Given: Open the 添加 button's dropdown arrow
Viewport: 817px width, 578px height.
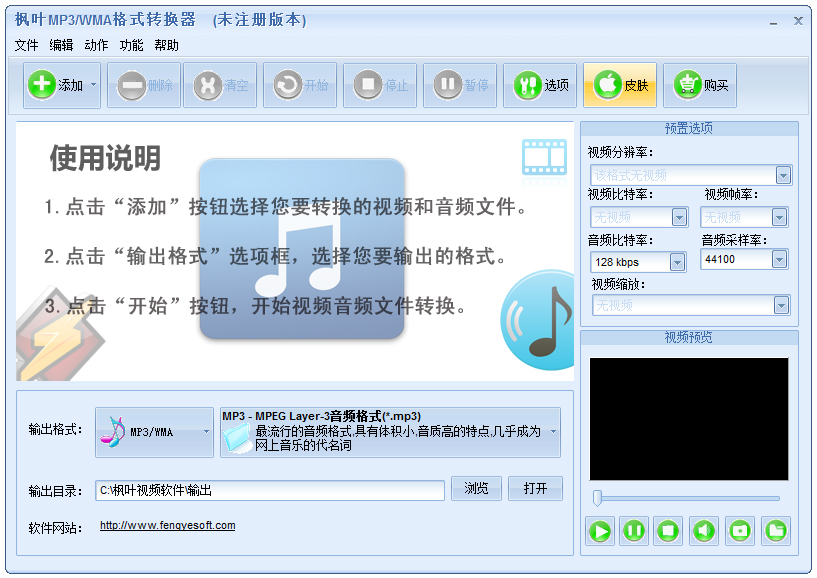Looking at the screenshot, I should coord(94,85).
